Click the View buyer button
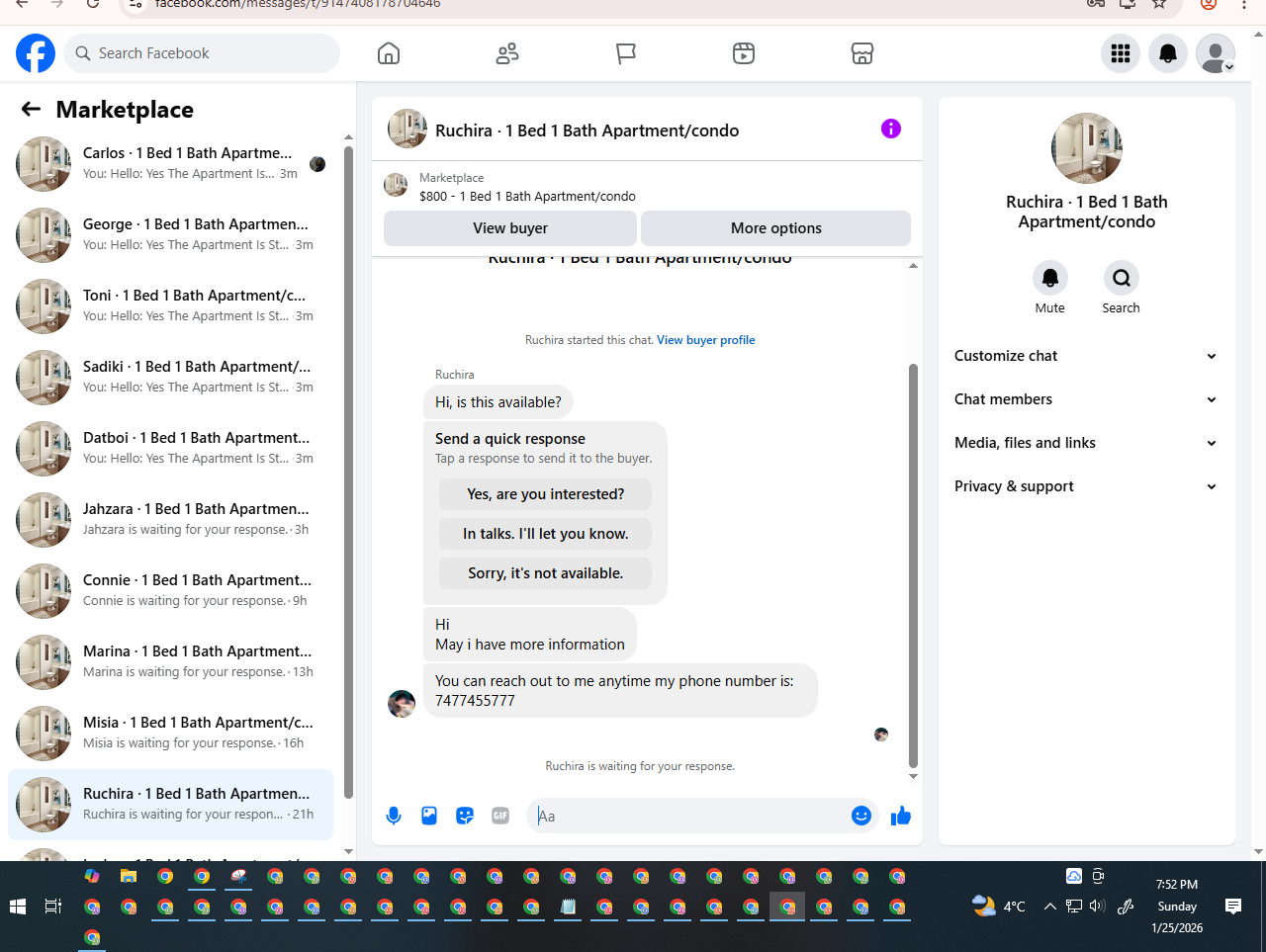This screenshot has height=952, width=1266. point(510,228)
